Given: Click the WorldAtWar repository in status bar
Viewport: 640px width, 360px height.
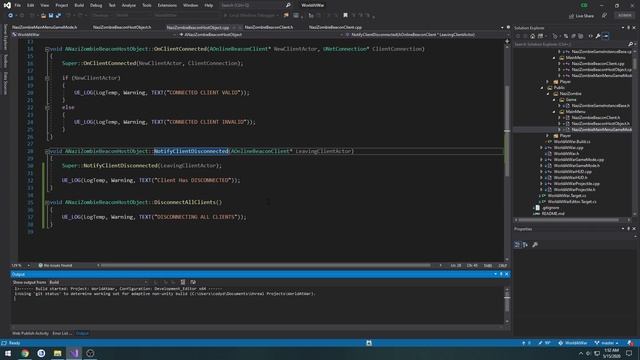Looking at the screenshot, I should click(573, 343).
